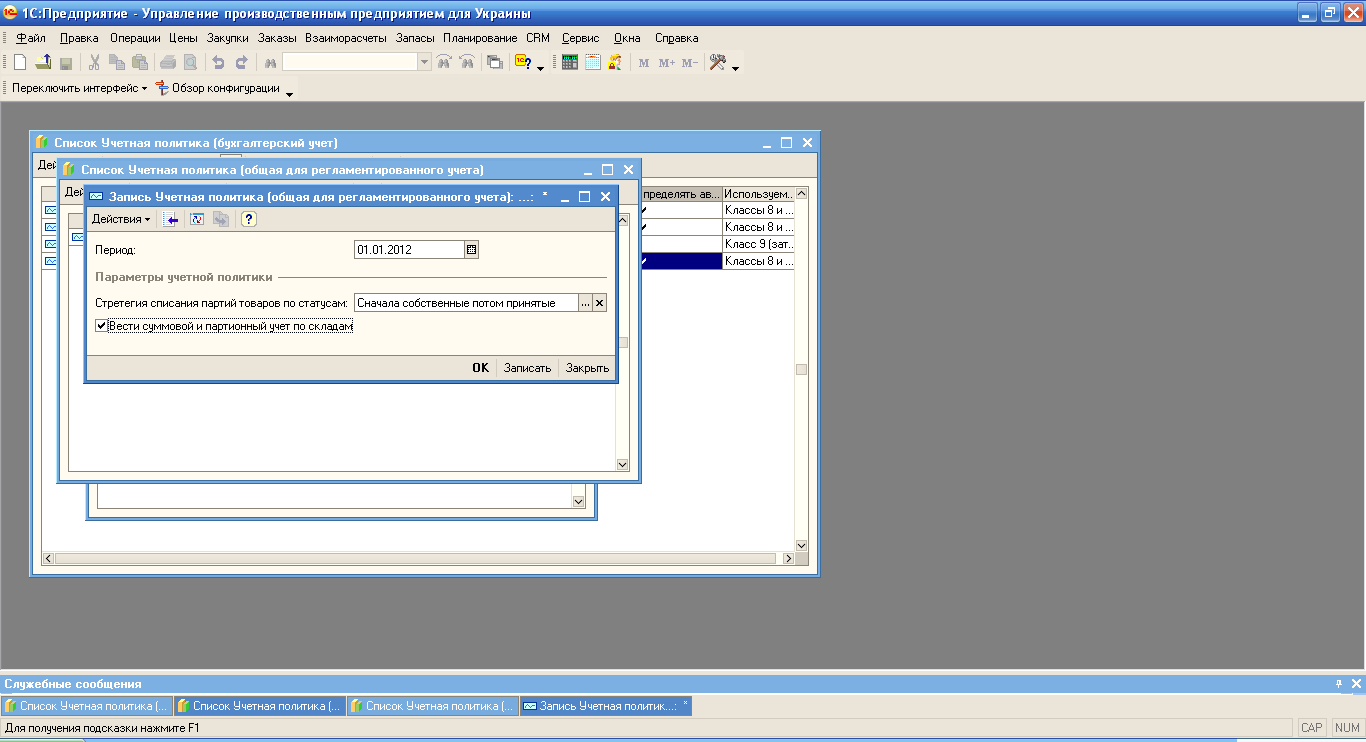
Task: Switch to the 'Запись Учетная политик...' window tab
Action: click(606, 706)
